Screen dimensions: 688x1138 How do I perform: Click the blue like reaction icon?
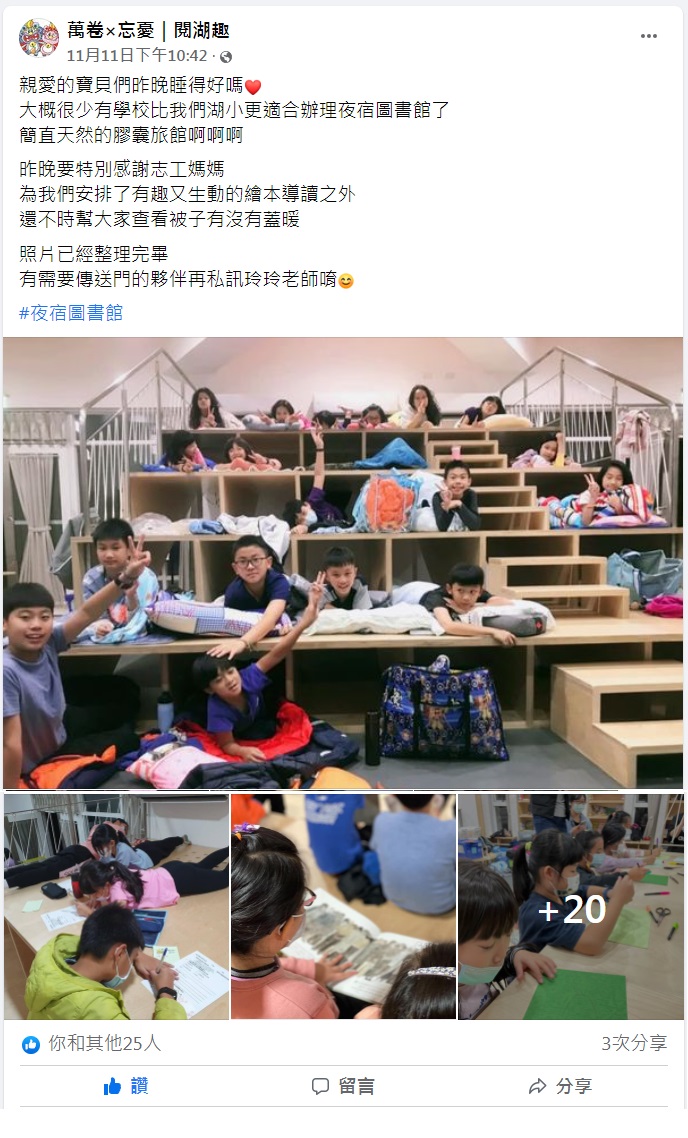30,1044
